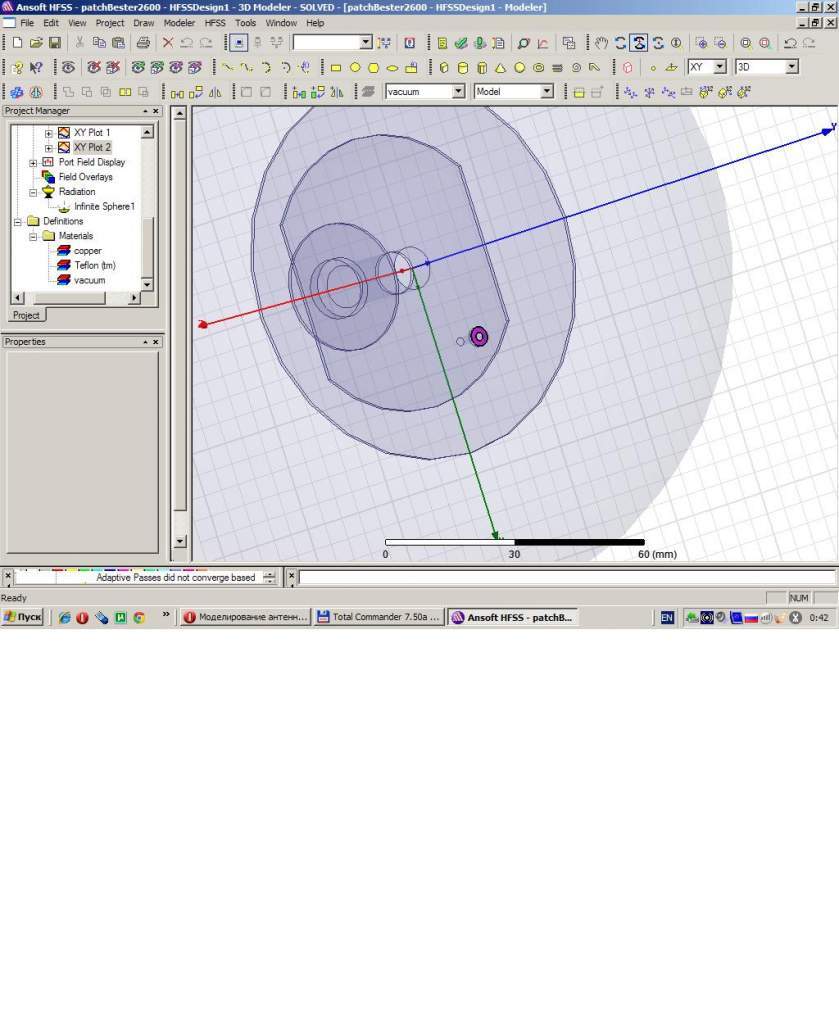The image size is (839, 1024).
Task: Click the copper material icon
Action: click(64, 251)
